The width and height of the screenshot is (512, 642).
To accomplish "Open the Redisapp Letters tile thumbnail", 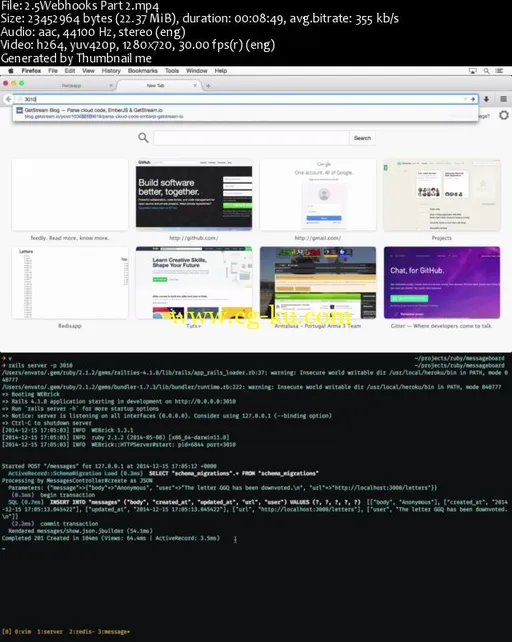I will tap(70, 283).
